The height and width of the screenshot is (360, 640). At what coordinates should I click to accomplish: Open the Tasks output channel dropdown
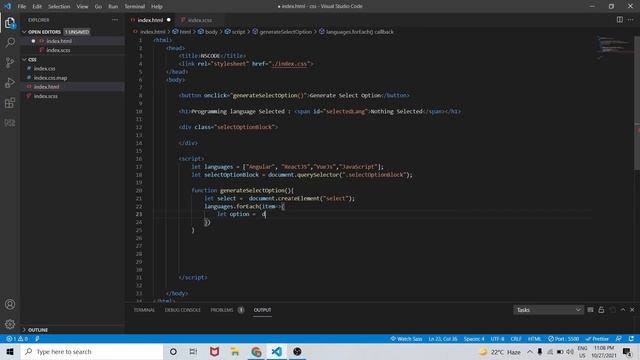549,310
